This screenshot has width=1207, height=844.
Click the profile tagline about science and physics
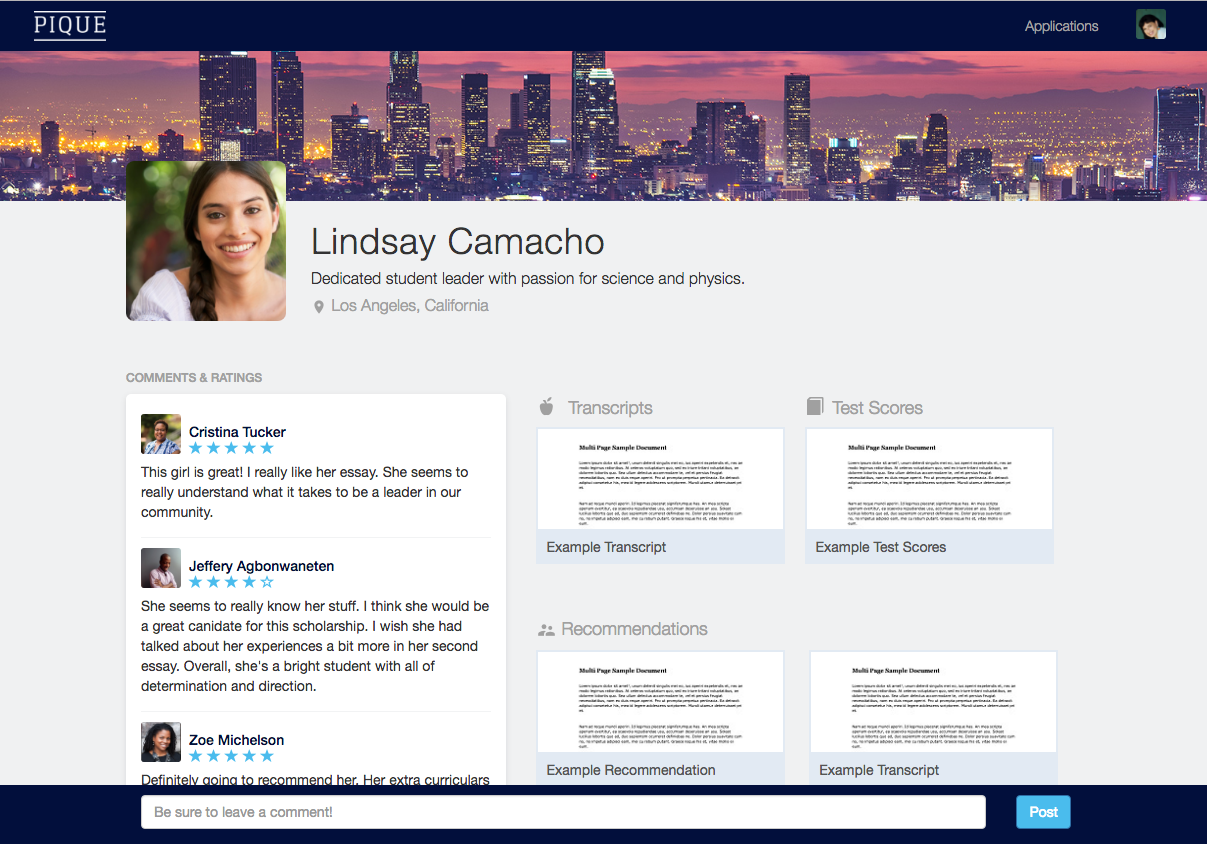point(528,279)
